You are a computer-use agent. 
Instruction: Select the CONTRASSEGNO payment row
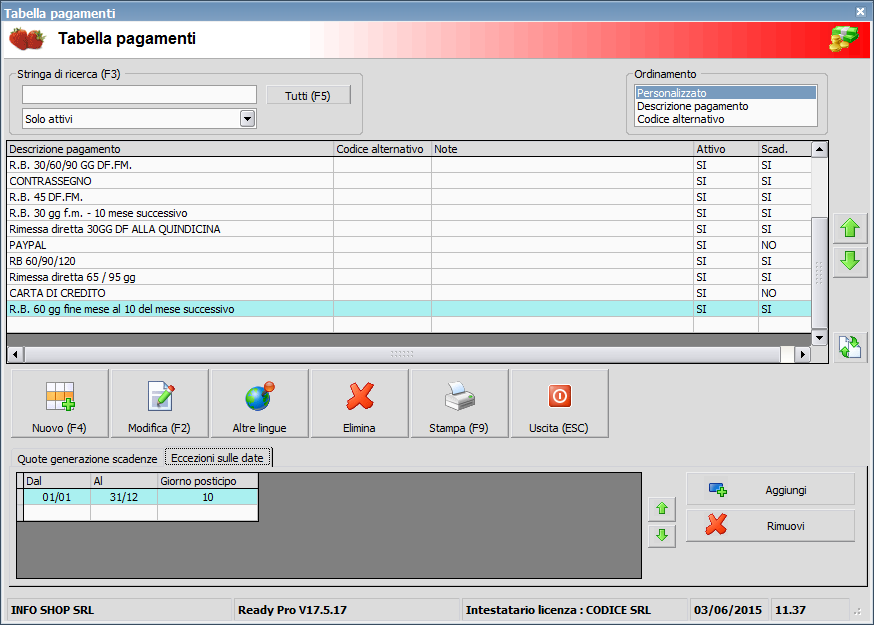tap(409, 181)
